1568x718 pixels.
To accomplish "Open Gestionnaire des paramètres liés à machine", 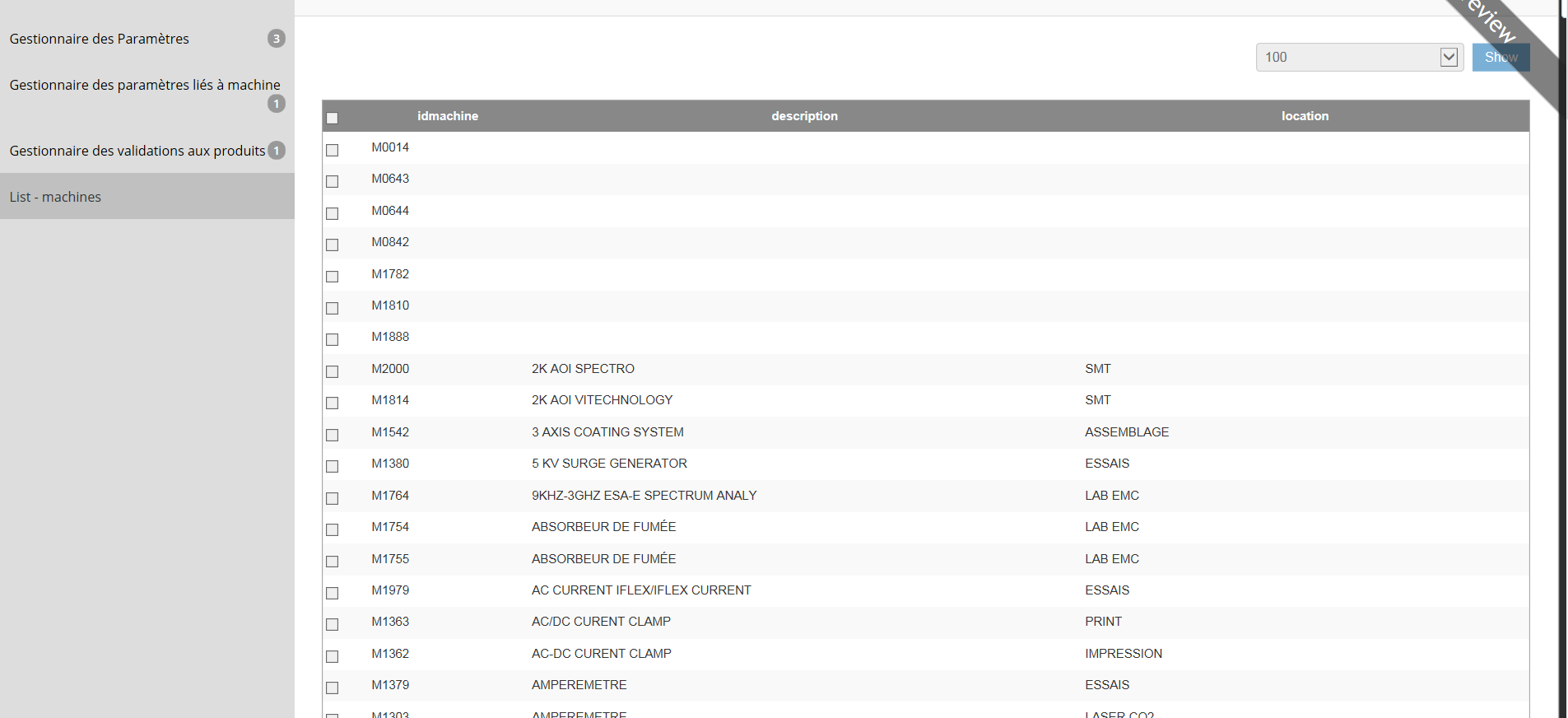I will pos(145,85).
